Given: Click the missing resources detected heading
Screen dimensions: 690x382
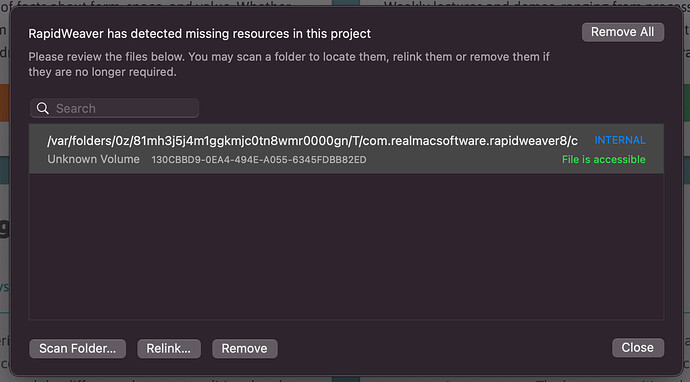Looking at the screenshot, I should (199, 34).
